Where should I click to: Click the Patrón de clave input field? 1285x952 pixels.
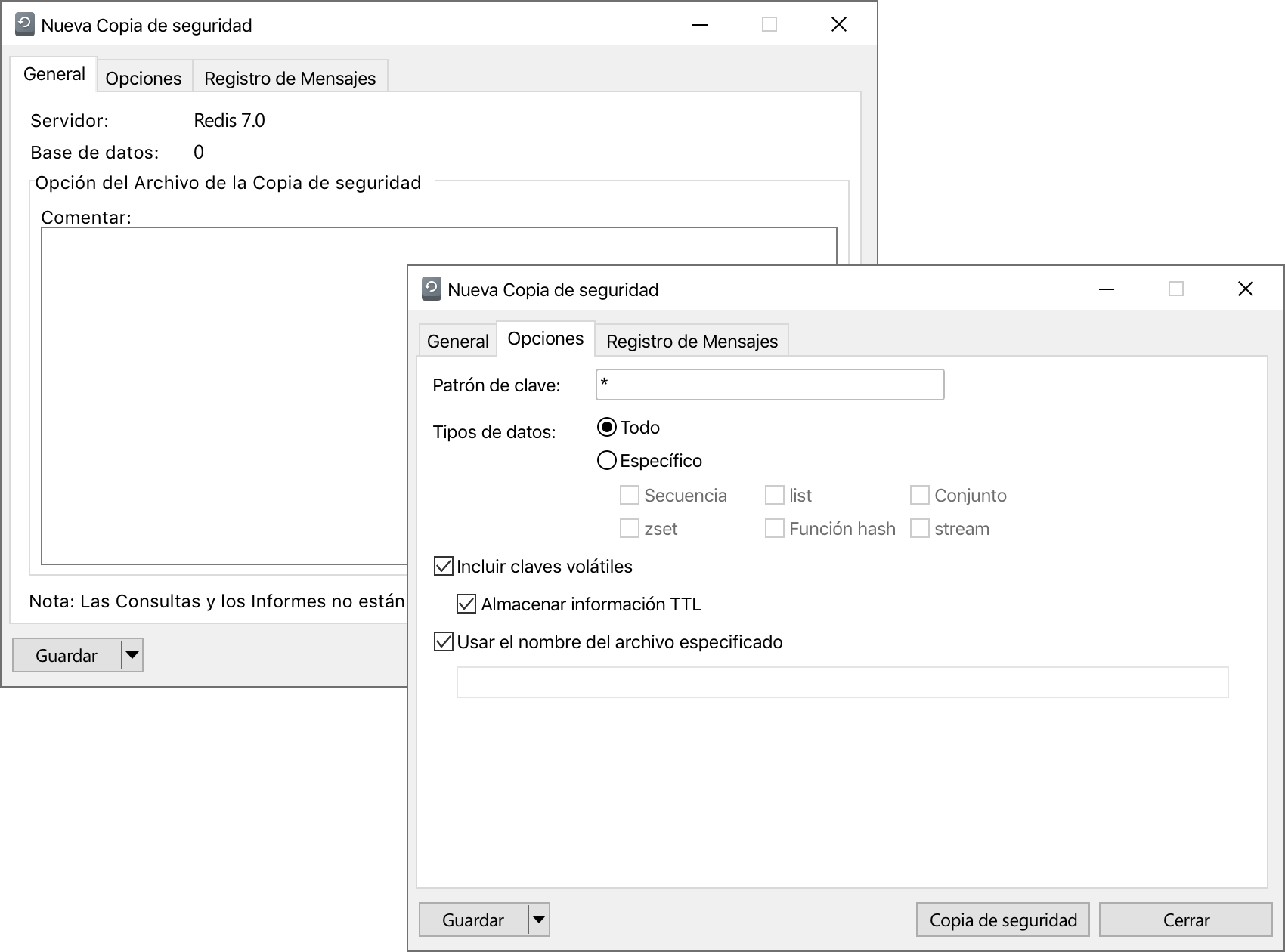point(769,385)
